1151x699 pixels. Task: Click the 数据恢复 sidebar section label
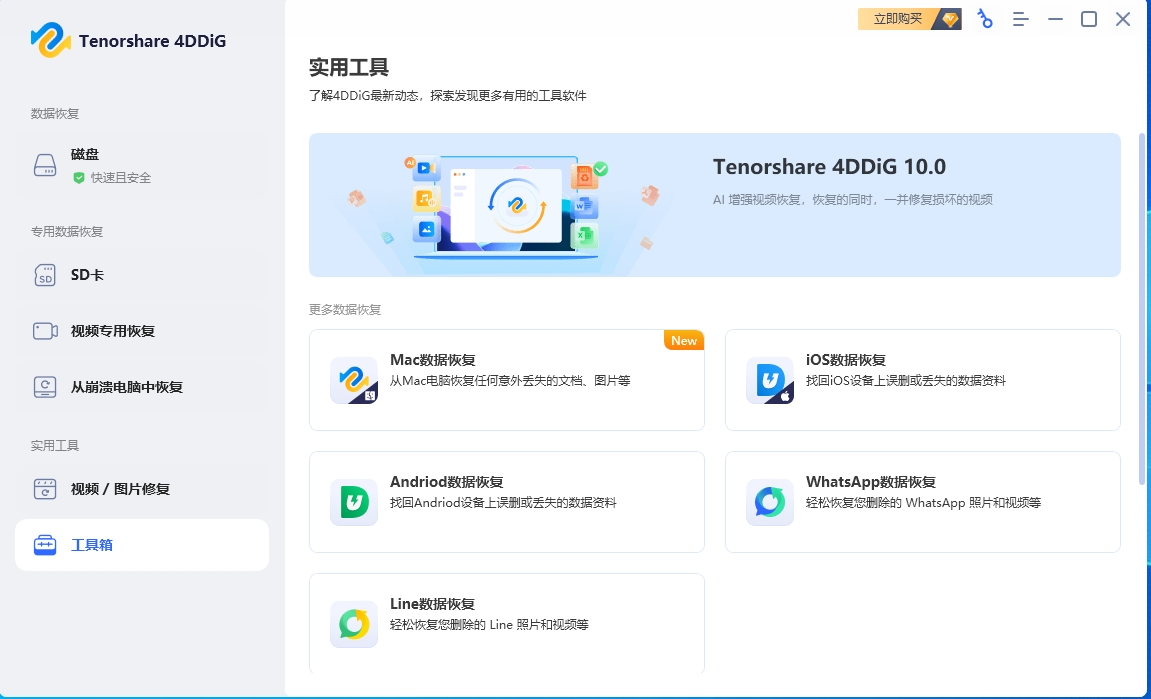click(x=55, y=114)
